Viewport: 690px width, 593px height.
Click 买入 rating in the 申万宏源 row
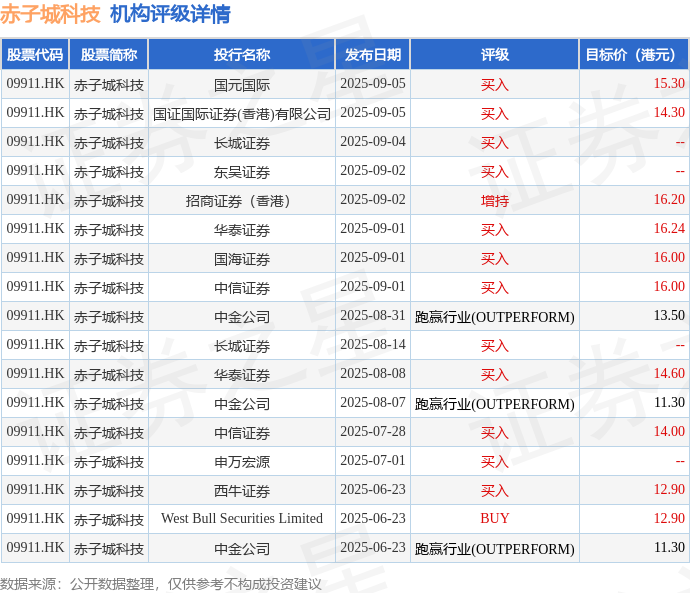495,461
